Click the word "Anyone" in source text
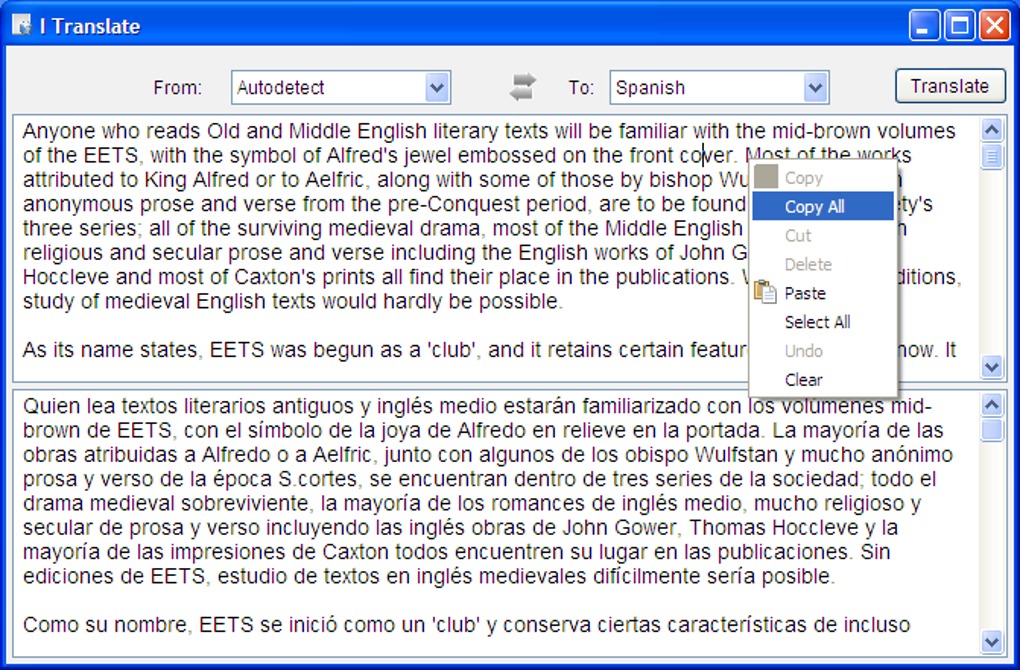Image resolution: width=1020 pixels, height=670 pixels. [x=59, y=132]
